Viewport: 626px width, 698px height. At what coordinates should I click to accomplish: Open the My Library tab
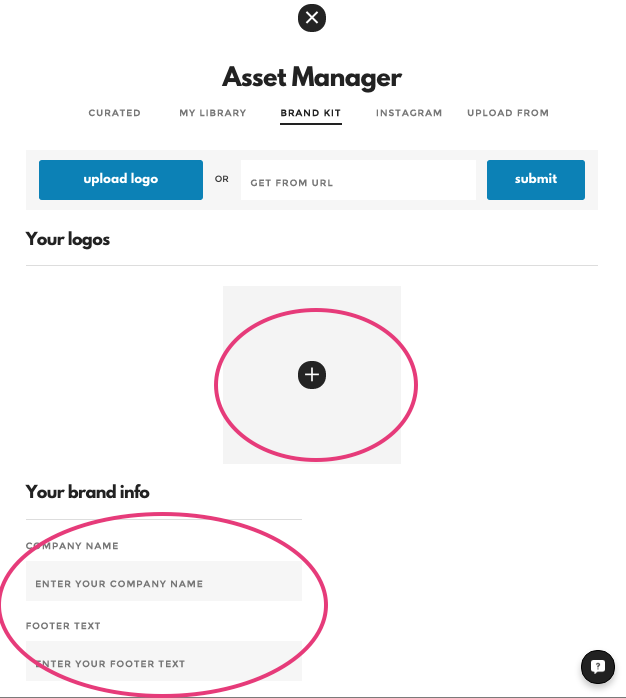[x=212, y=113]
